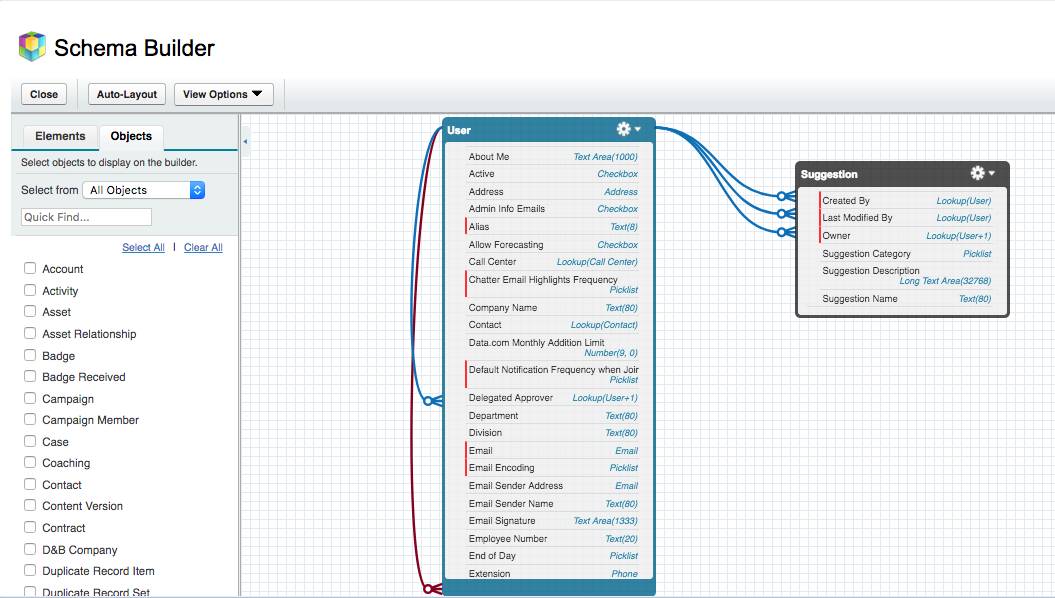Toggle the Activity object checkbox
Image resolution: width=1055 pixels, height=598 pixels.
pos(30,290)
